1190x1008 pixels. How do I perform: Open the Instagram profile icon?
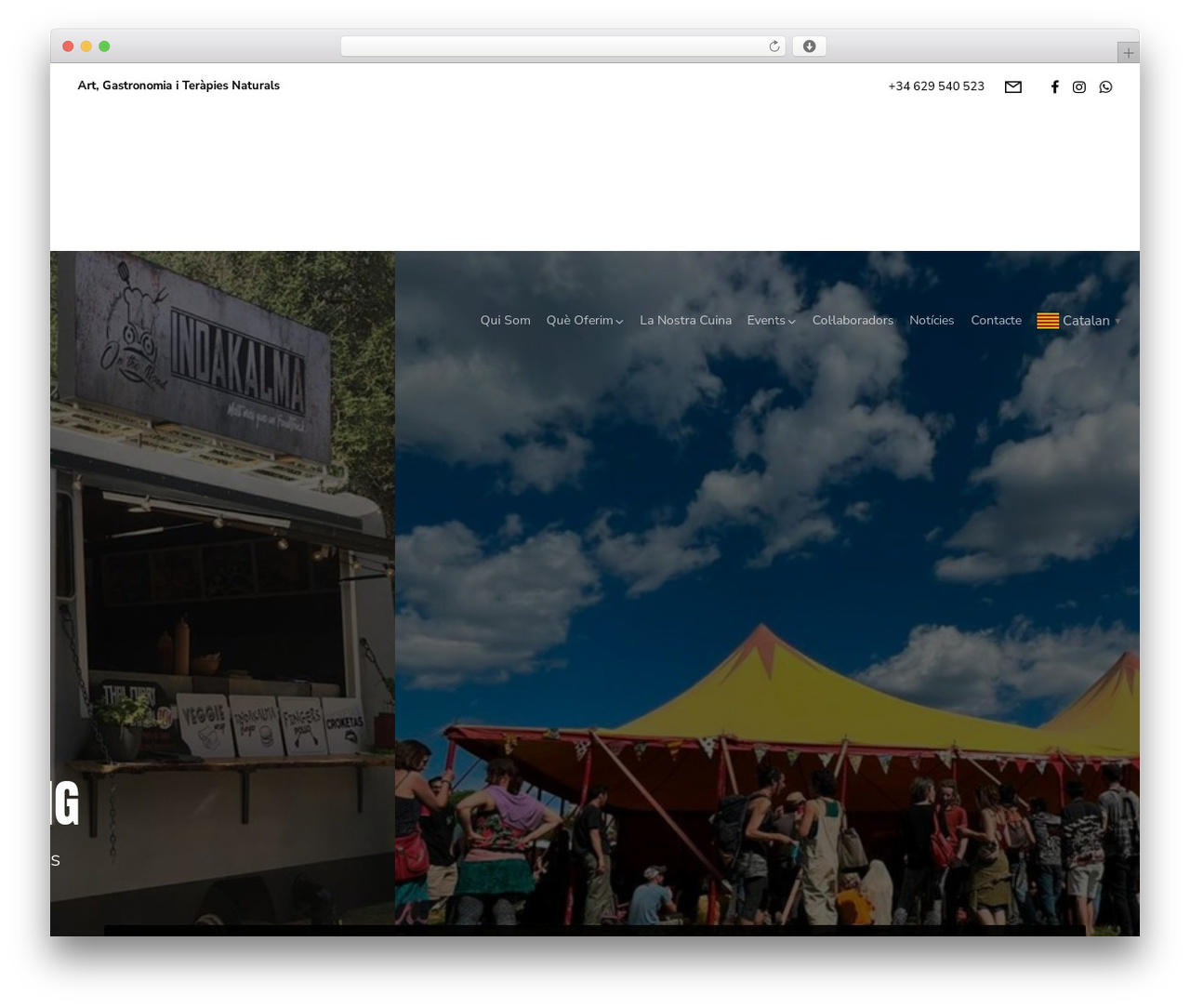[x=1079, y=86]
